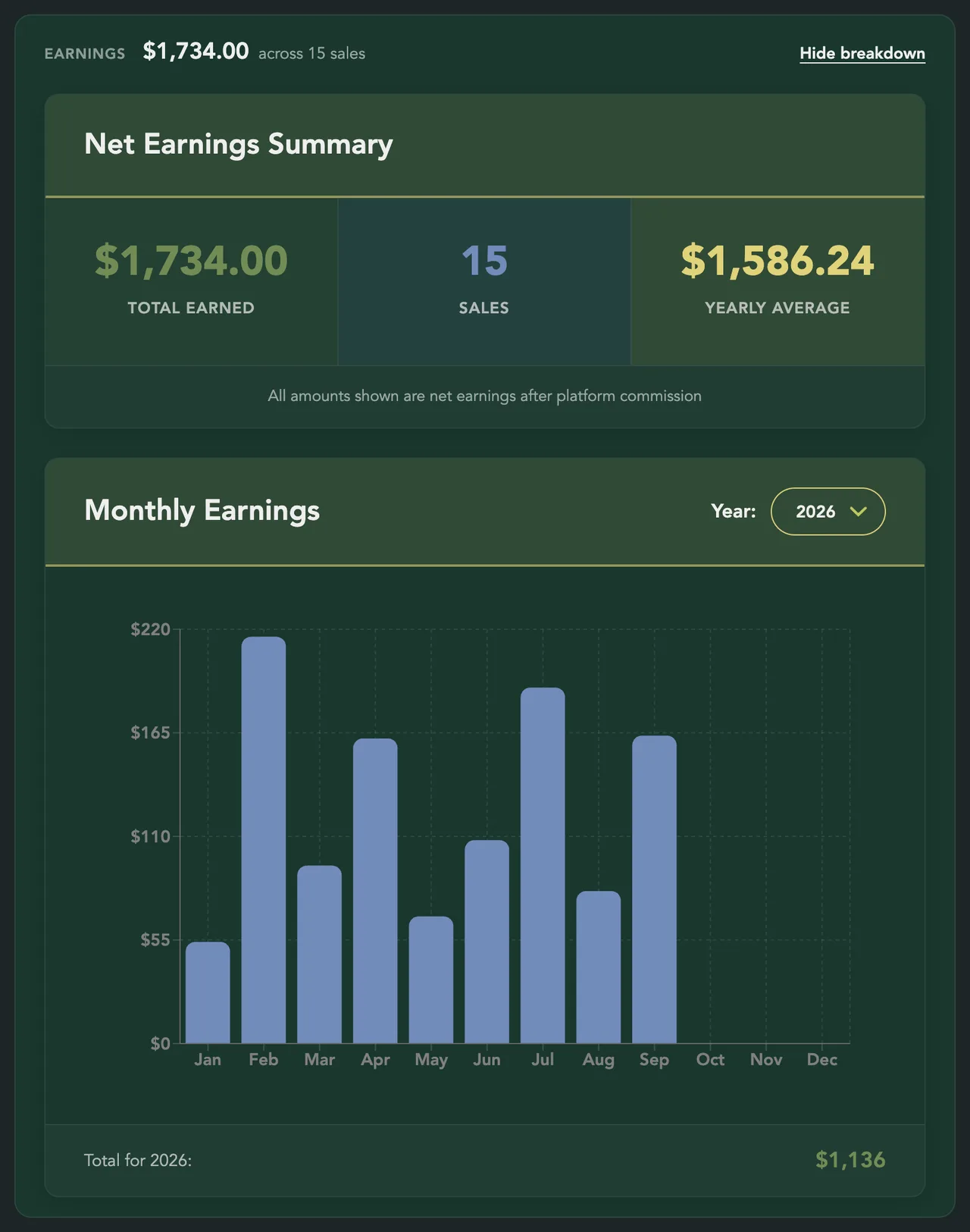Select the January bar in chart
970x1232 pixels.
tap(208, 992)
